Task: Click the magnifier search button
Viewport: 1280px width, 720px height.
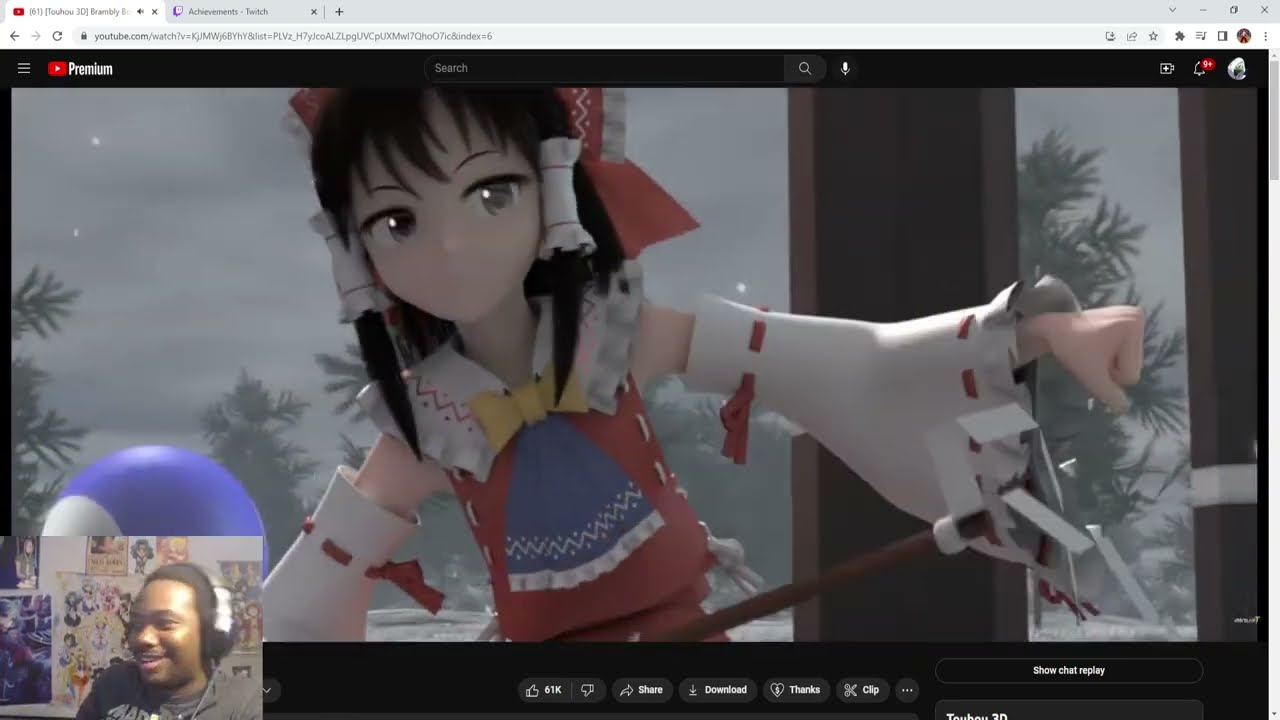Action: tap(805, 68)
